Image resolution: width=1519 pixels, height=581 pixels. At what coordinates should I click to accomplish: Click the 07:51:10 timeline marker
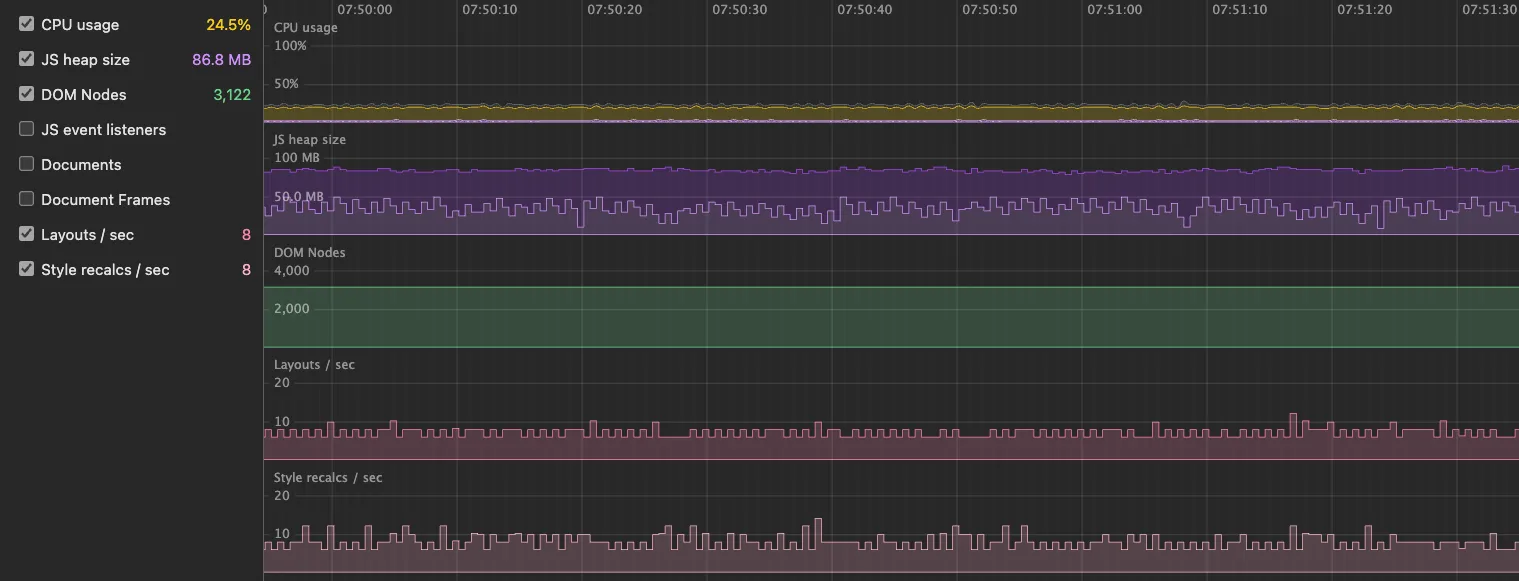pyautogui.click(x=1240, y=9)
